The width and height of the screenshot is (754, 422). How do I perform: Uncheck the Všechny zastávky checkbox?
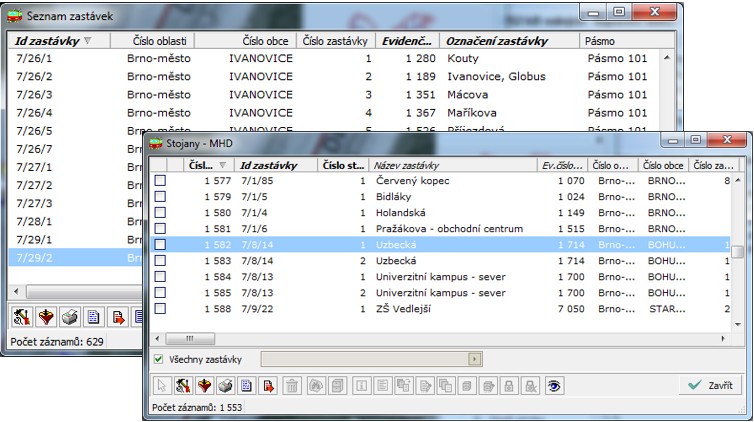click(x=158, y=358)
